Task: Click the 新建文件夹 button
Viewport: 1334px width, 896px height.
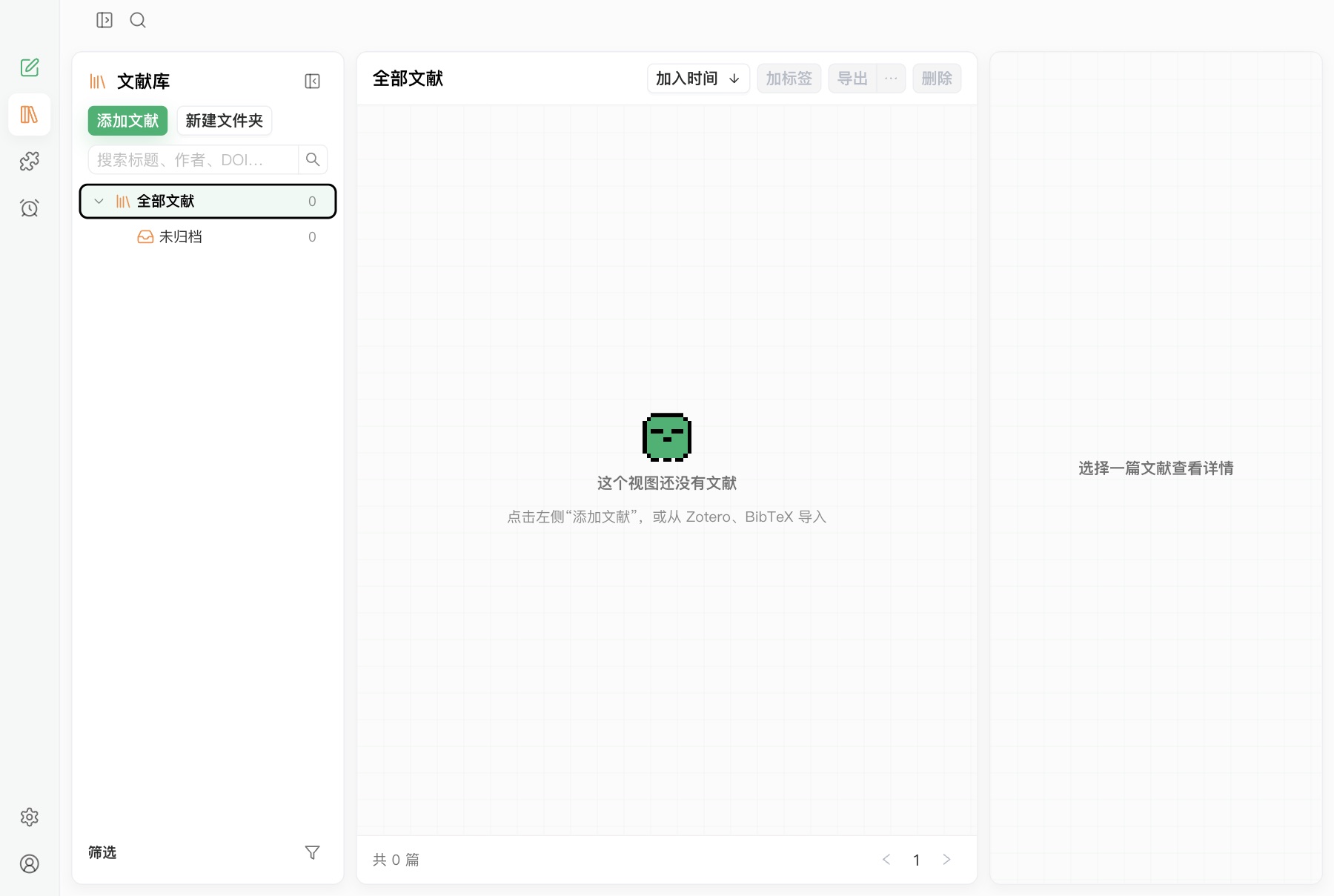Action: pos(225,121)
